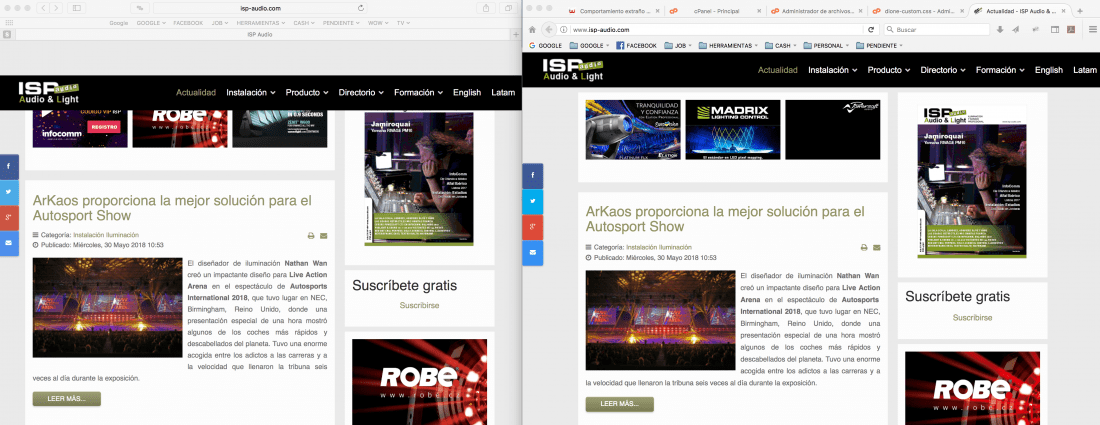Image resolution: width=1100 pixels, height=425 pixels.
Task: Email the article in Safari page
Action: point(323,236)
